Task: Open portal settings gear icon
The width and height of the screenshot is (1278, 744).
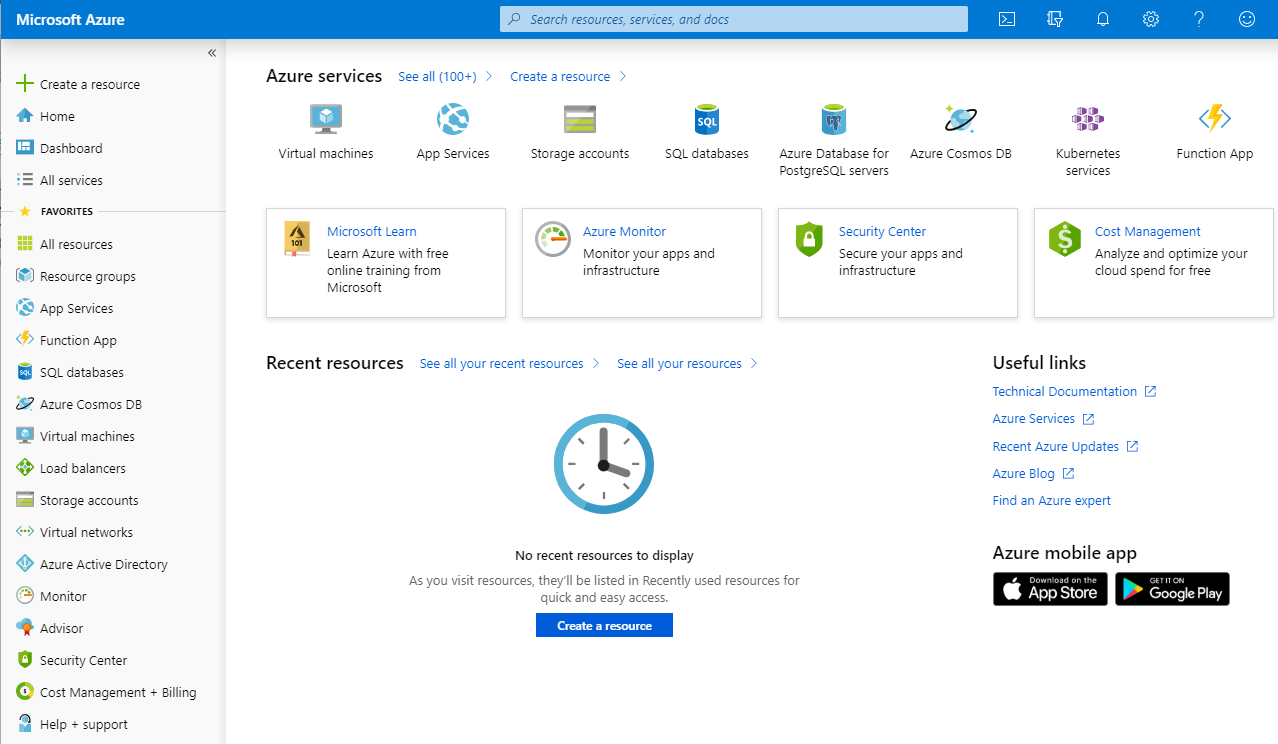Action: pyautogui.click(x=1151, y=19)
